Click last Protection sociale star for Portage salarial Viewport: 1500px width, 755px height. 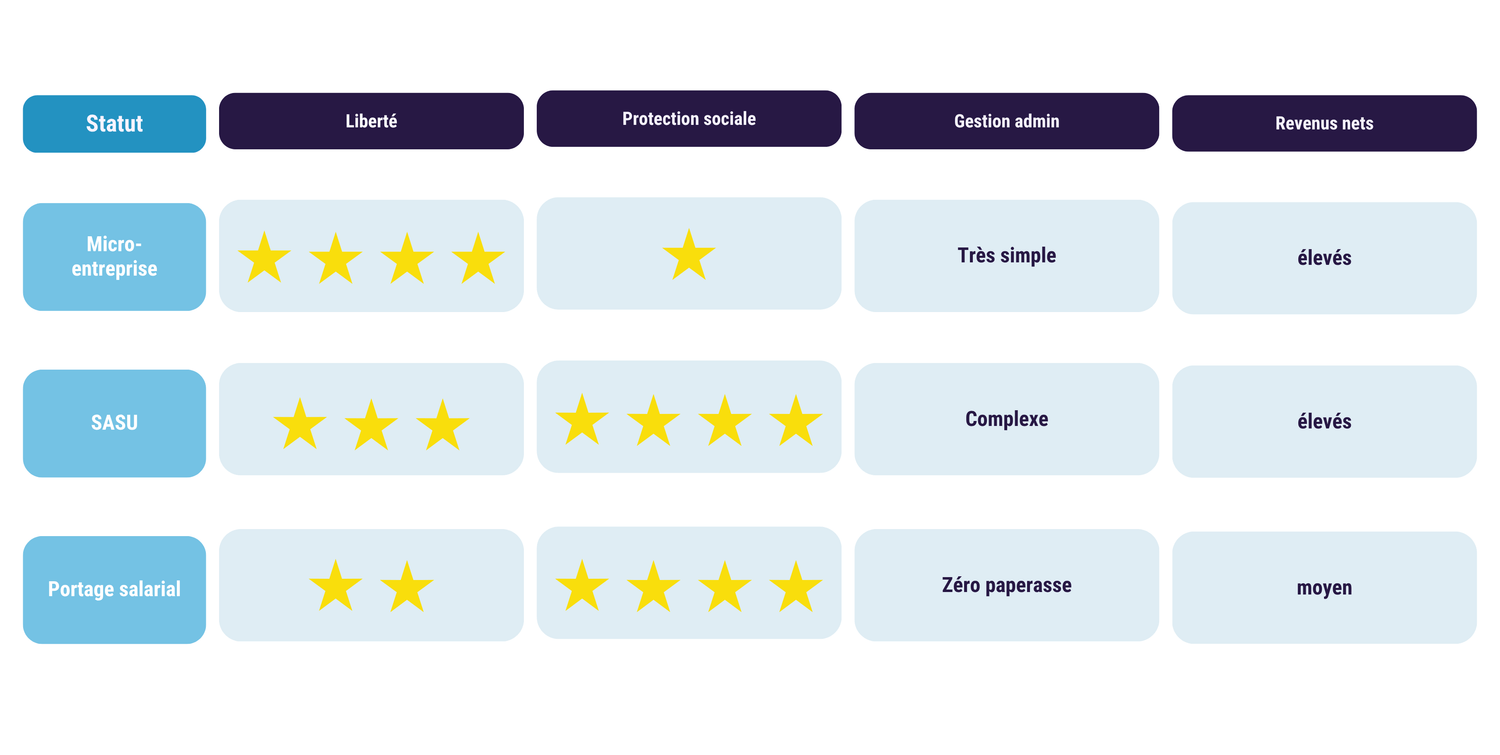coord(796,587)
